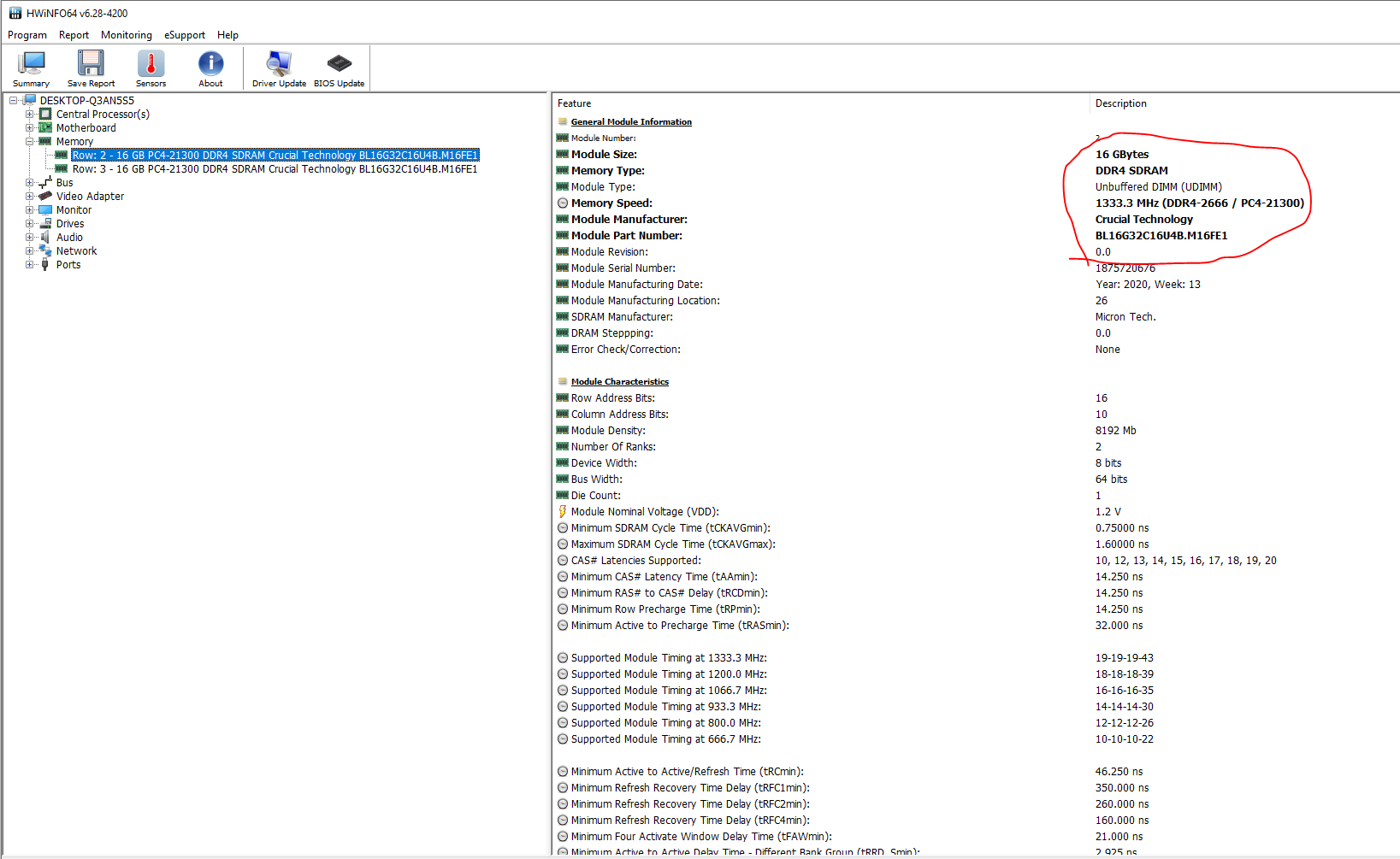This screenshot has height=859, width=1400.
Task: Open the Monitoring menu
Action: coord(127,35)
